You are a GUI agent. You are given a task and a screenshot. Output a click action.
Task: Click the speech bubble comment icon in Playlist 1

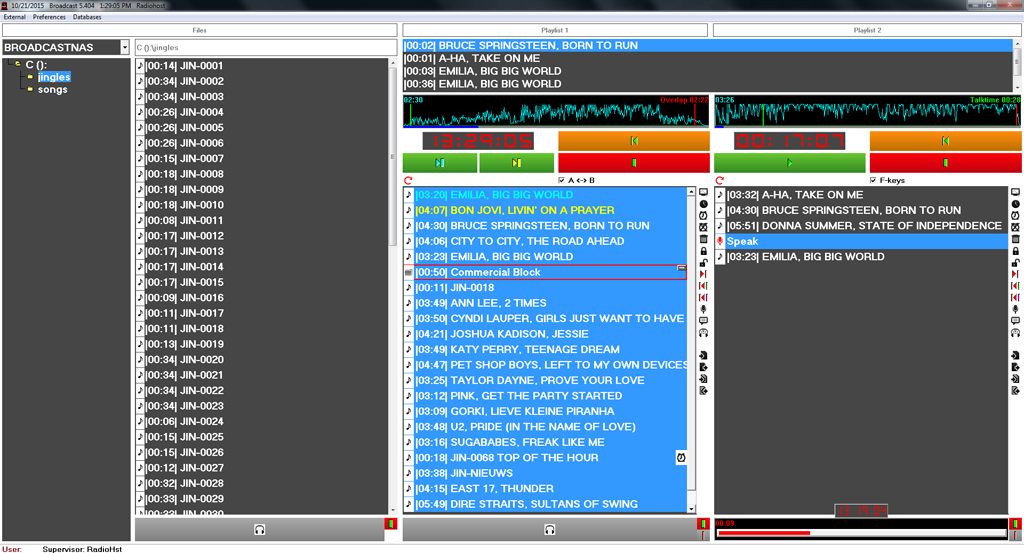pyautogui.click(x=703, y=321)
